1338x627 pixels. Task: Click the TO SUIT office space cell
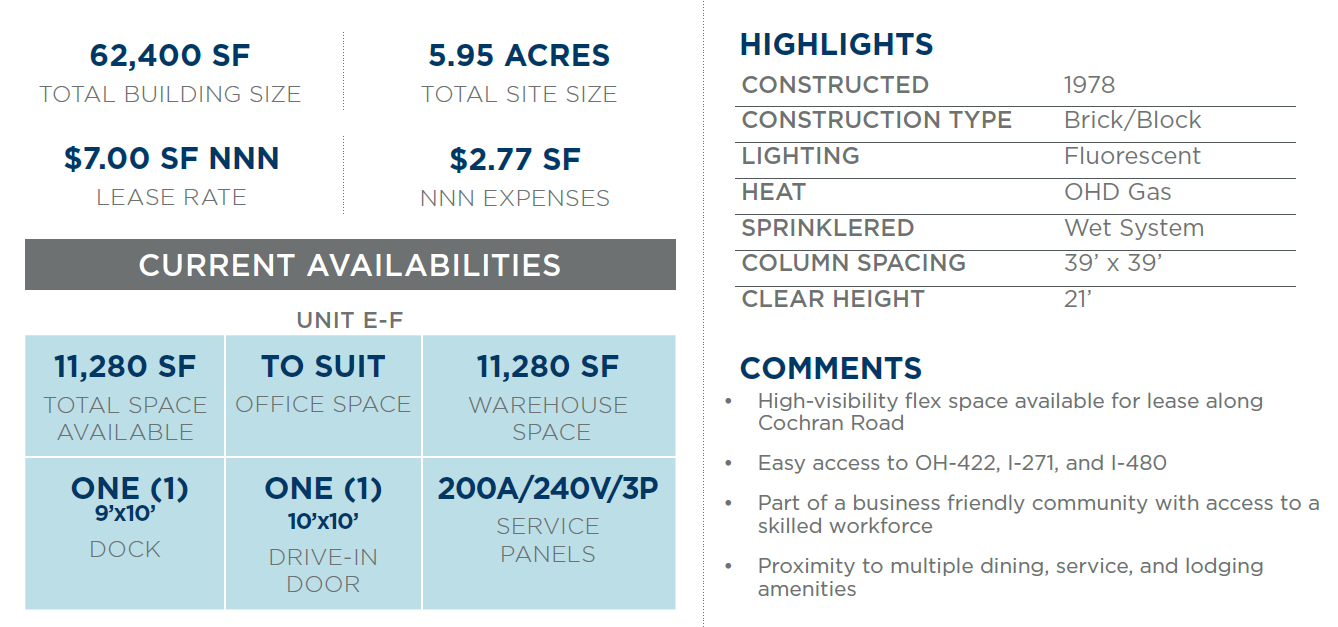(323, 396)
